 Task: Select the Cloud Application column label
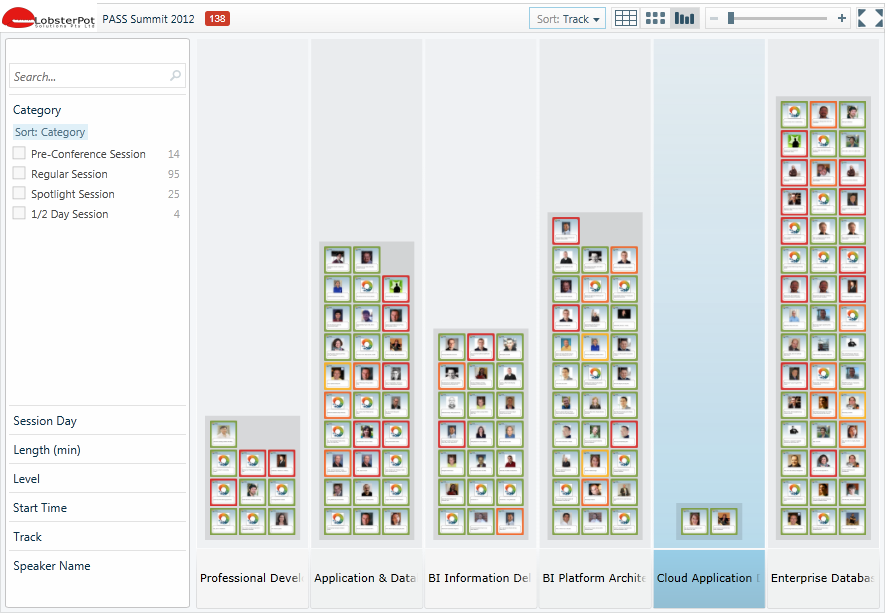(x=709, y=578)
